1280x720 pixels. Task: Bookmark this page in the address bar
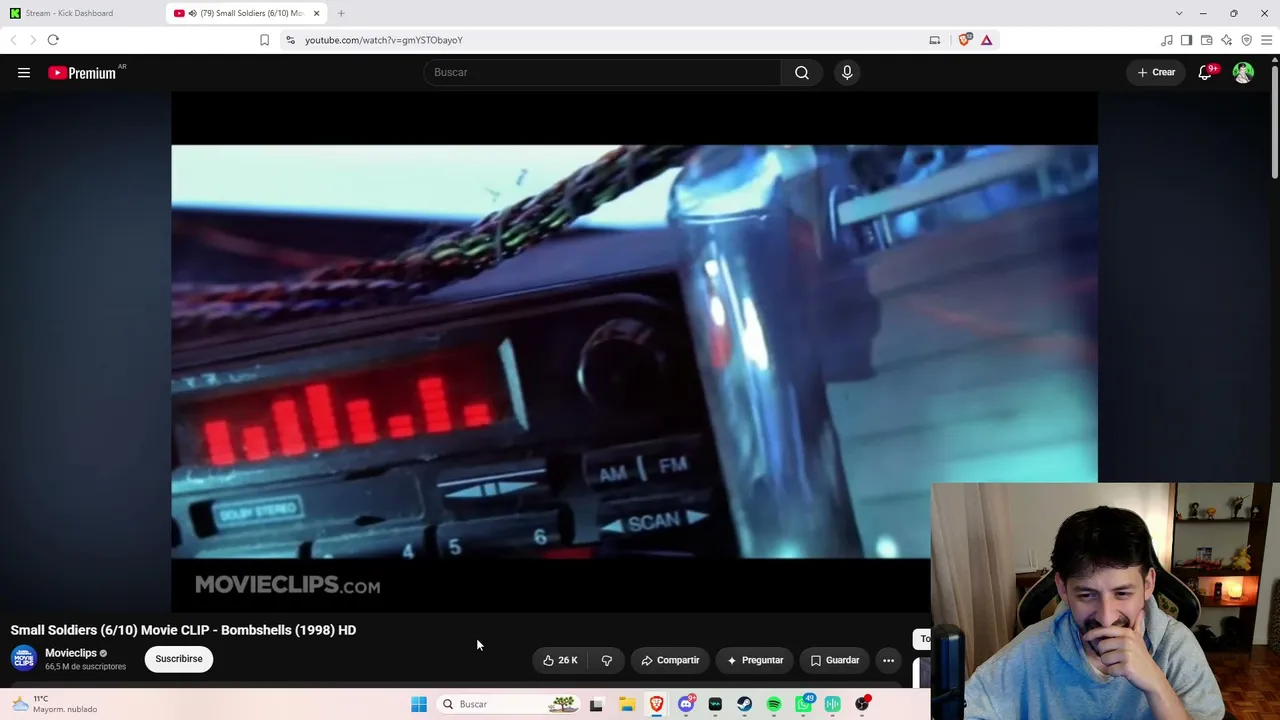click(x=264, y=40)
